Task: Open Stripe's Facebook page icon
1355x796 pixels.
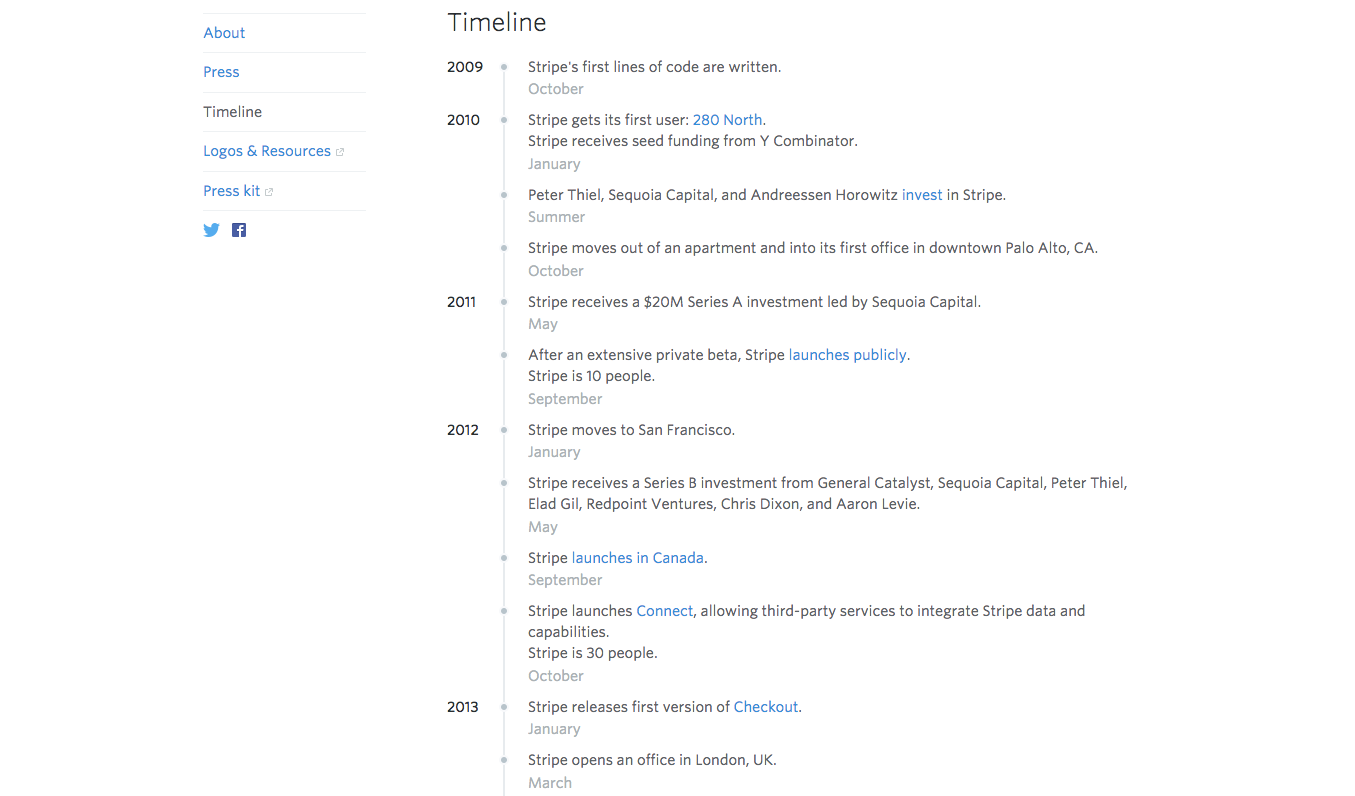Action: coord(239,230)
